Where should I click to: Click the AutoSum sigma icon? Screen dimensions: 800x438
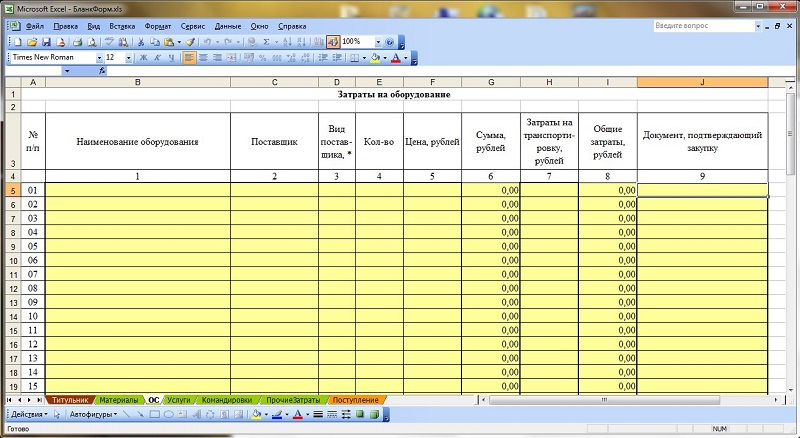(266, 43)
